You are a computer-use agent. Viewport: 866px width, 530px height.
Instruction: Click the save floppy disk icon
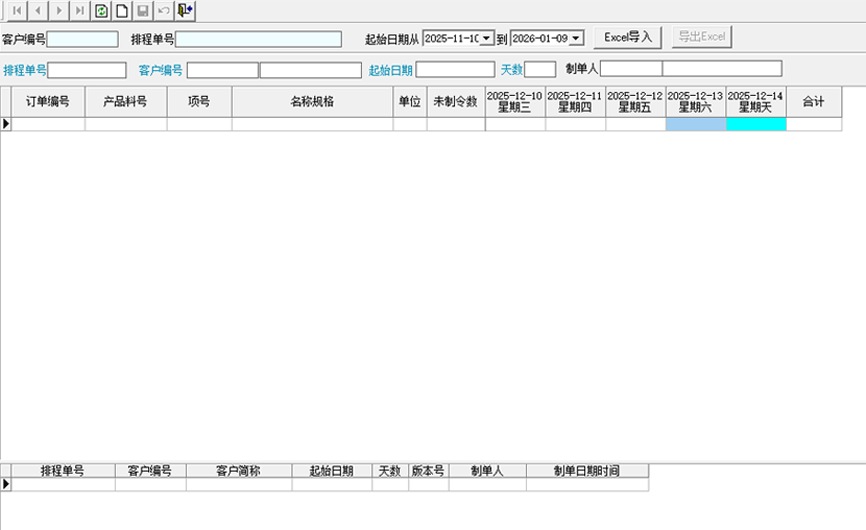[143, 10]
